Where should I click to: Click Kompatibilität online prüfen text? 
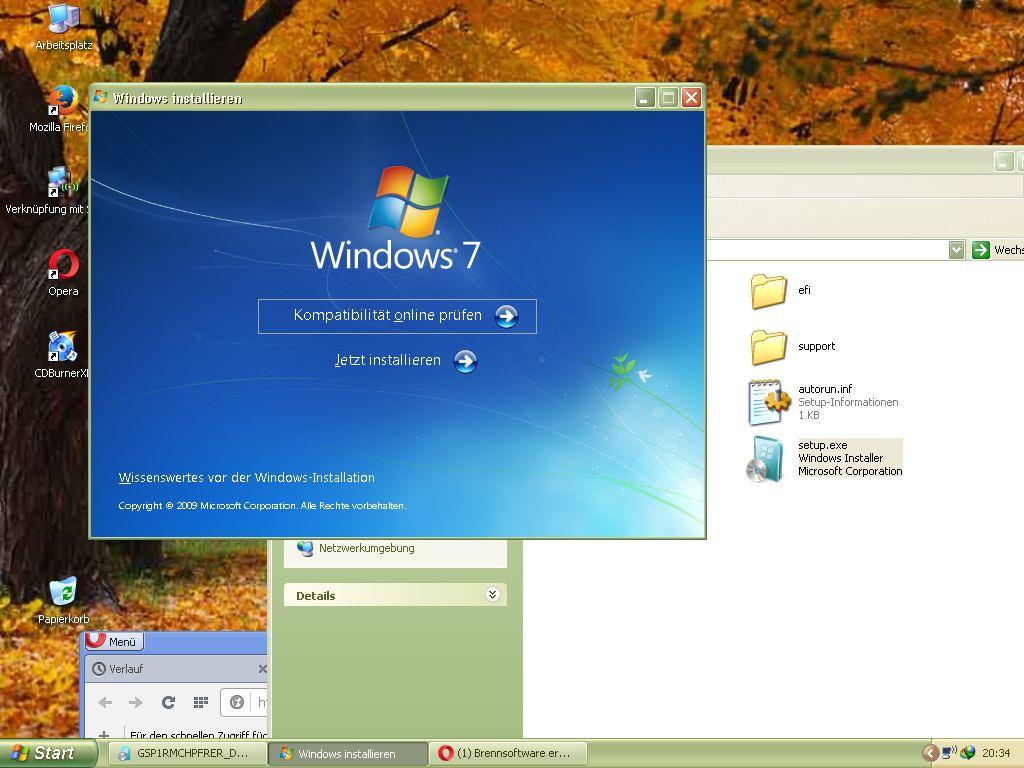(387, 315)
